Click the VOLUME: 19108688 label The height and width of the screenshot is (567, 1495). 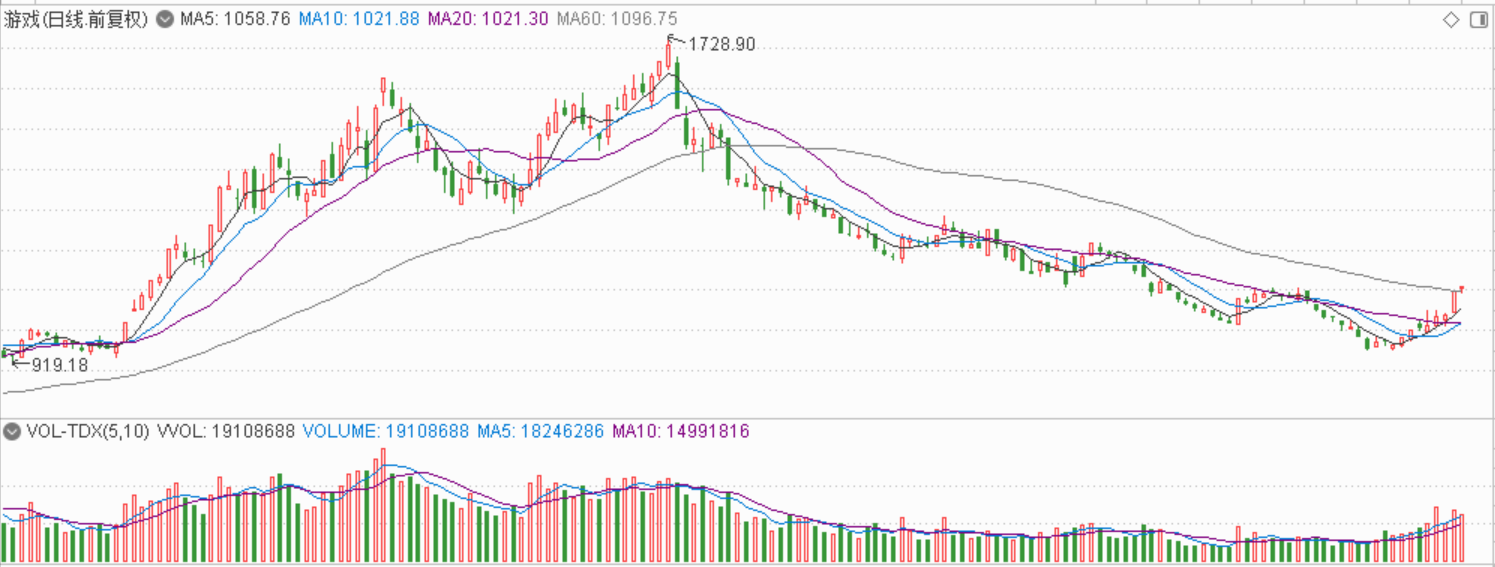[385, 432]
